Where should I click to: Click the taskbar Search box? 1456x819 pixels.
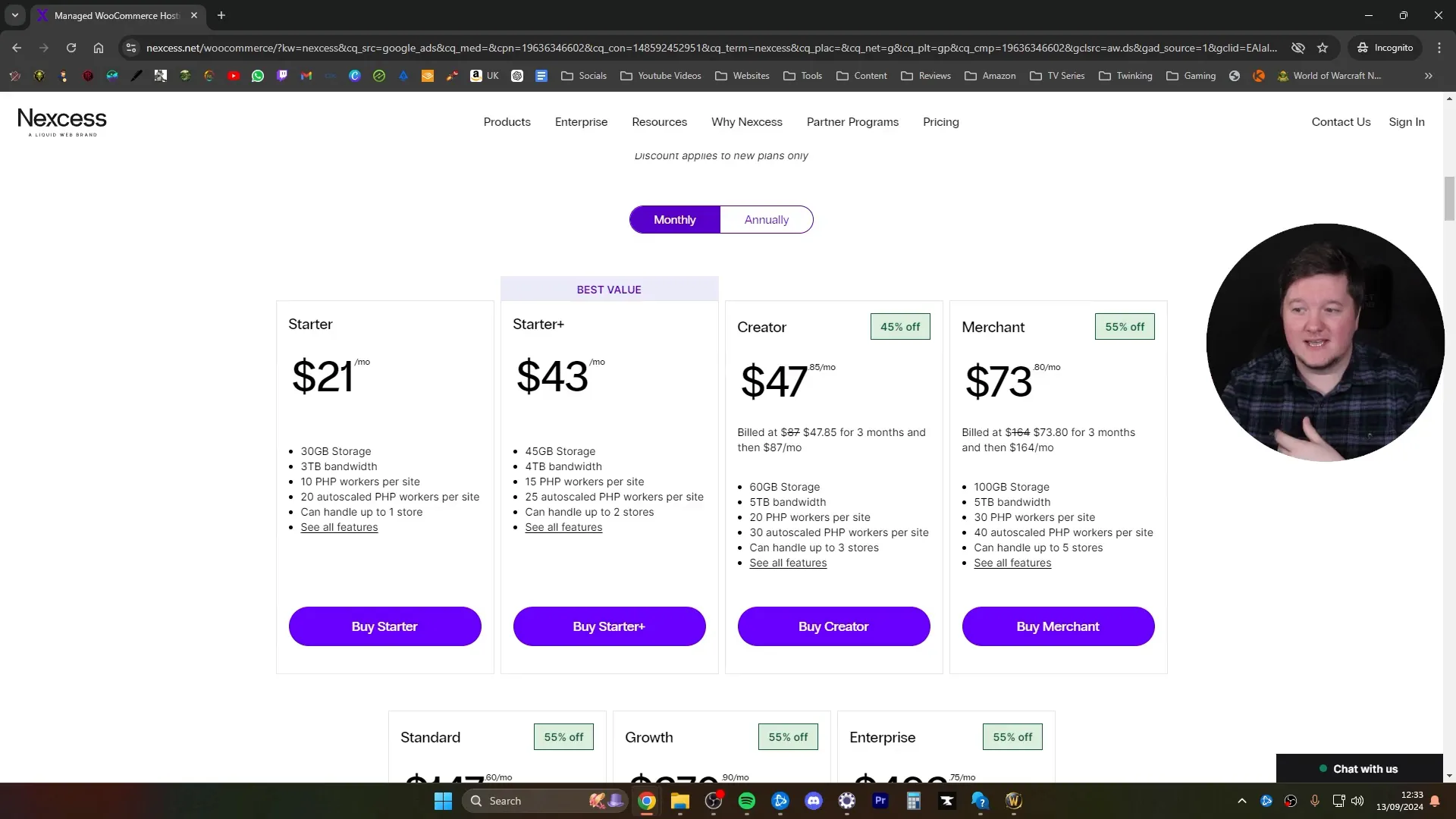click(x=544, y=801)
